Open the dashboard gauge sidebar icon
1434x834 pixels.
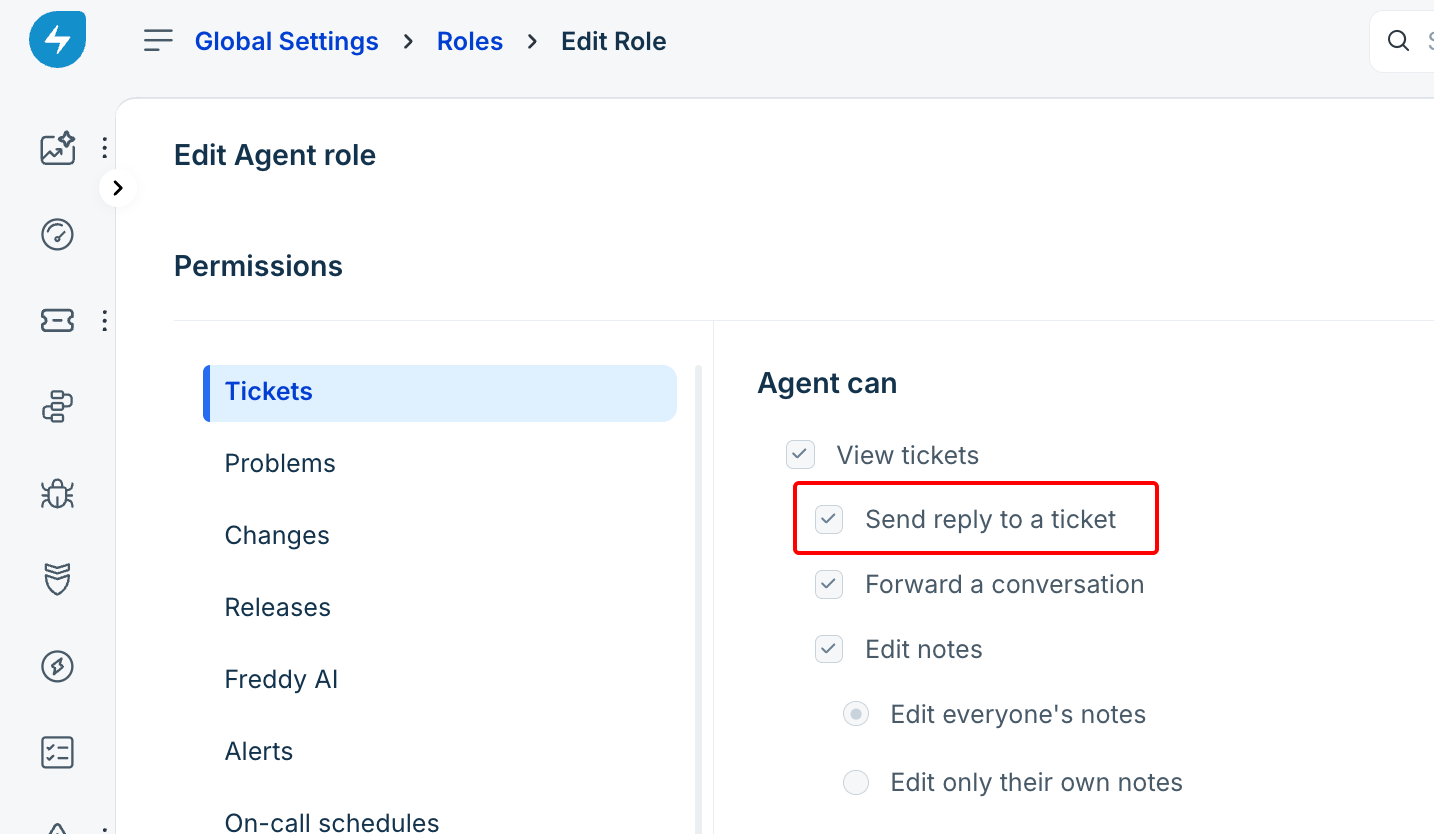pyautogui.click(x=57, y=234)
